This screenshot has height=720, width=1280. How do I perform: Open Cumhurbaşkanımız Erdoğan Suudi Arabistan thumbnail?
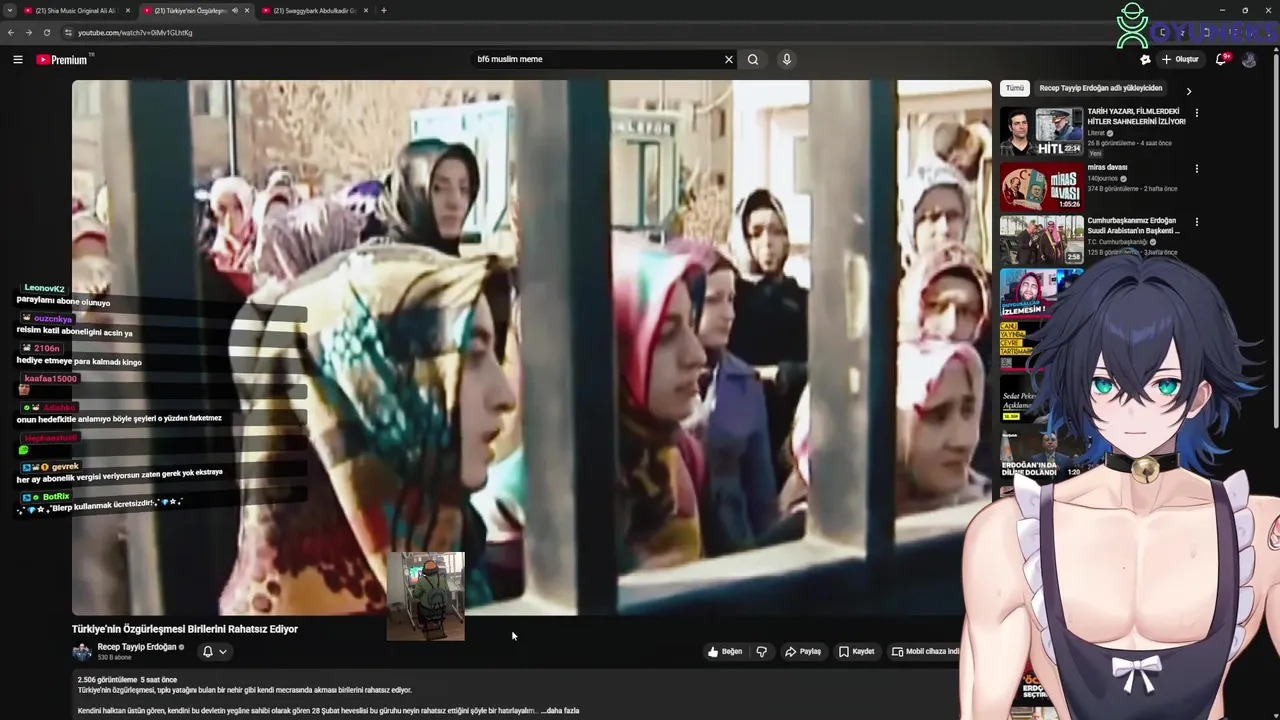tap(1042, 240)
